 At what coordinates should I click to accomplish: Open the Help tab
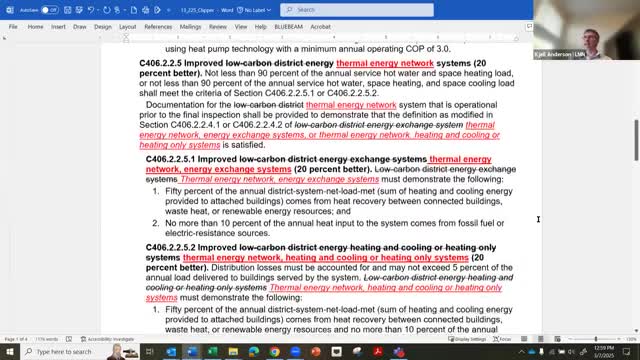point(260,27)
